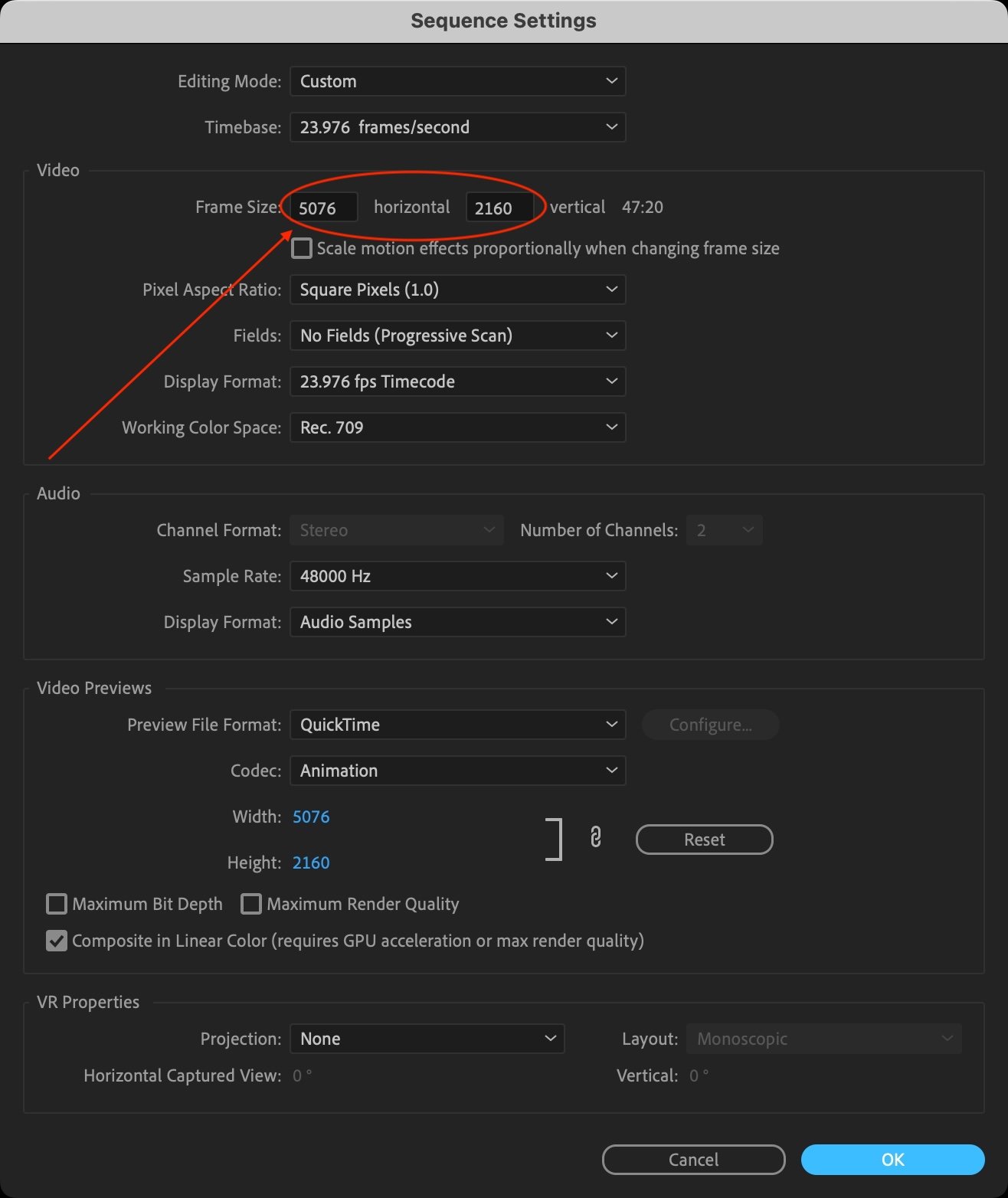Open the Audio Samples display format dropdown
The height and width of the screenshot is (1198, 1008).
(x=457, y=622)
